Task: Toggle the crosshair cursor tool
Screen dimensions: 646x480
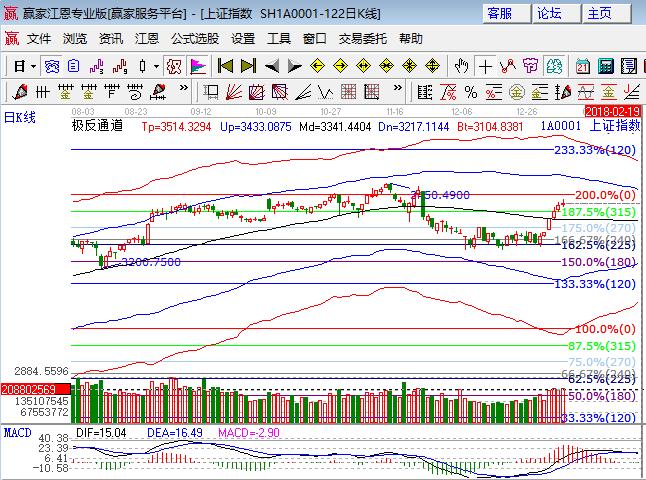Action: click(x=485, y=66)
